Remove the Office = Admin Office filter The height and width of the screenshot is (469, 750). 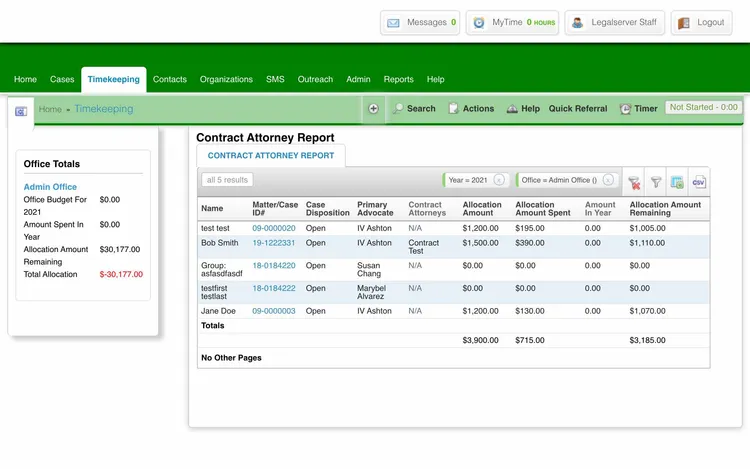click(608, 180)
